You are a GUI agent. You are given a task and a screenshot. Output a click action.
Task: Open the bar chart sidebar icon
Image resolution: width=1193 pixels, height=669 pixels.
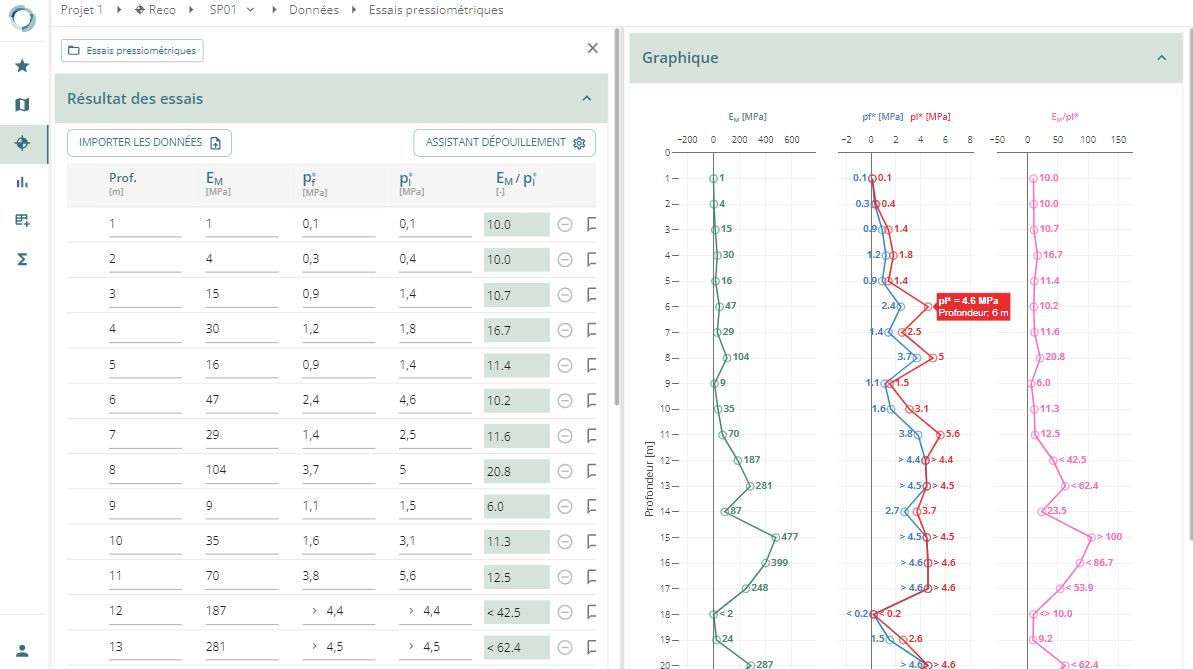22,182
